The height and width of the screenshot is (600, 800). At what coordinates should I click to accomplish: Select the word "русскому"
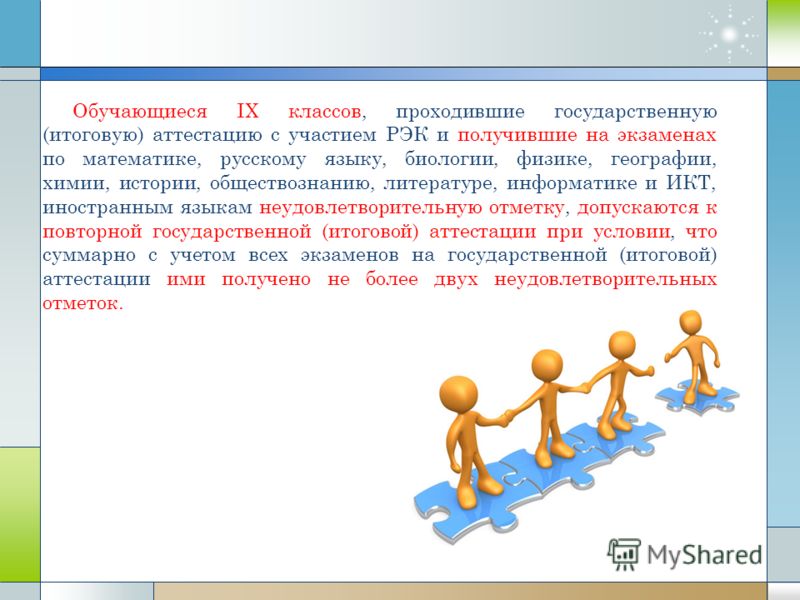coord(263,160)
